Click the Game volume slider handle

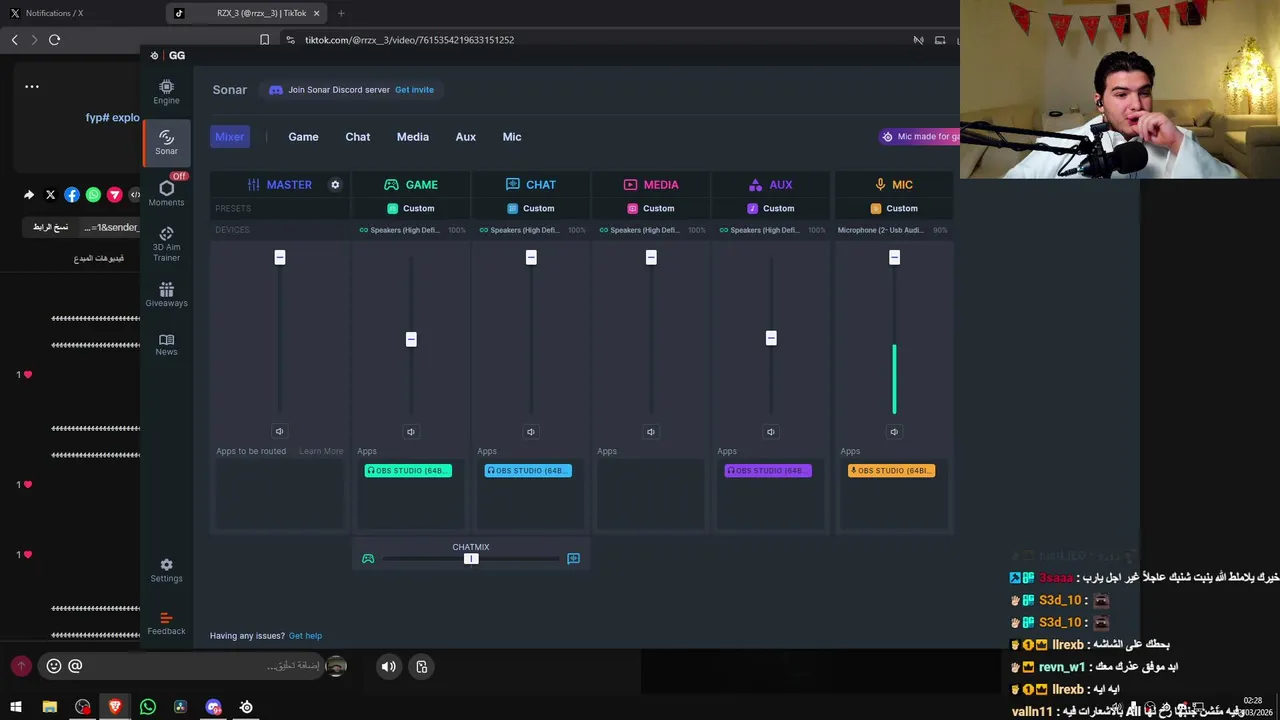coord(411,339)
